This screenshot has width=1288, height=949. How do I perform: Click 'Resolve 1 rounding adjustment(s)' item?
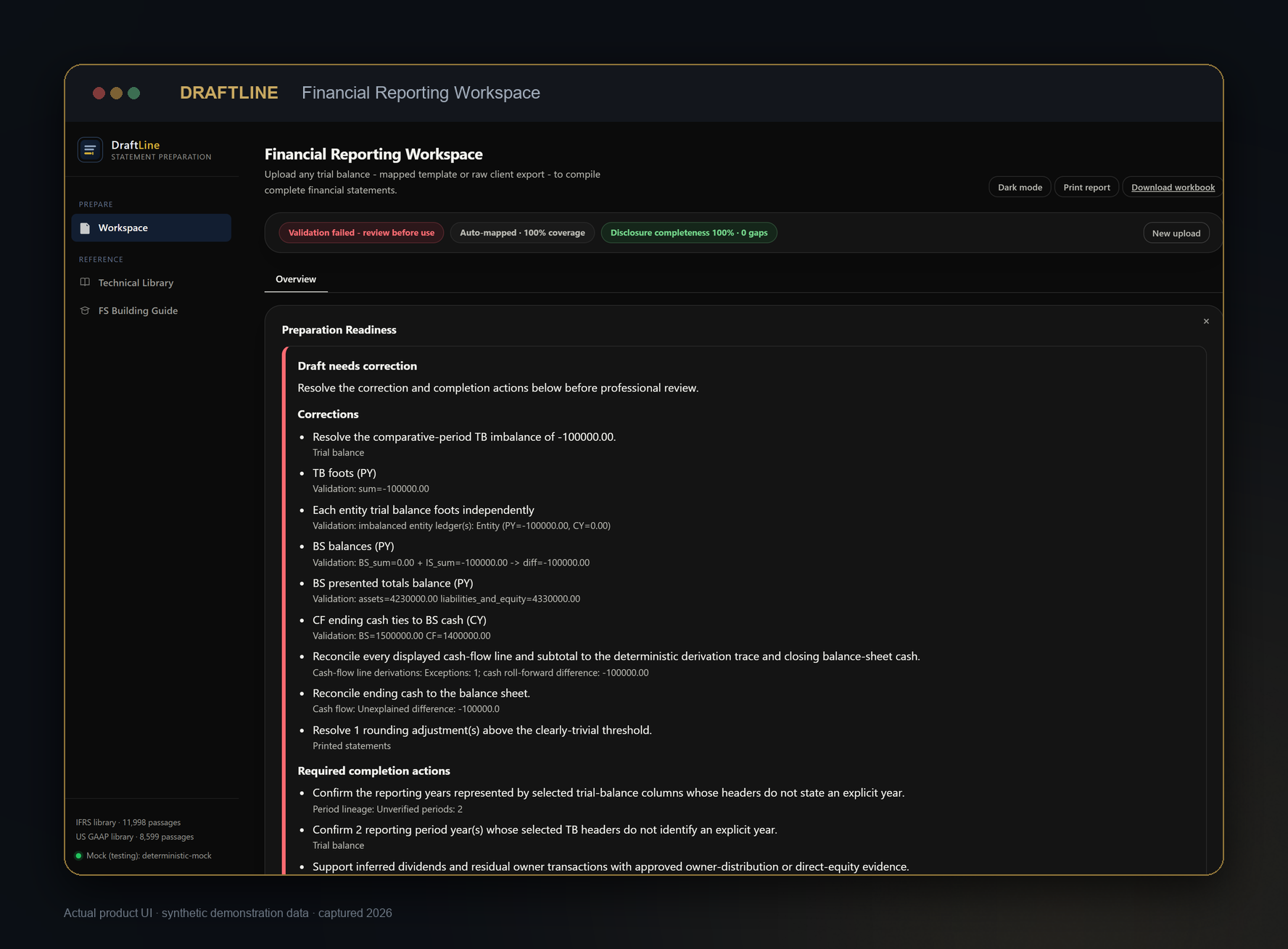pos(482,730)
